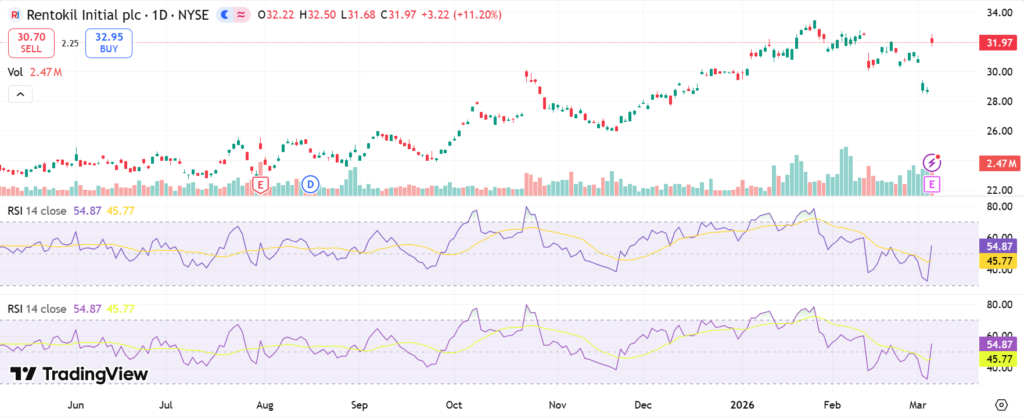Viewport: 1024px width, 419px height.
Task: Click the blue D dividend marker
Action: click(x=310, y=184)
